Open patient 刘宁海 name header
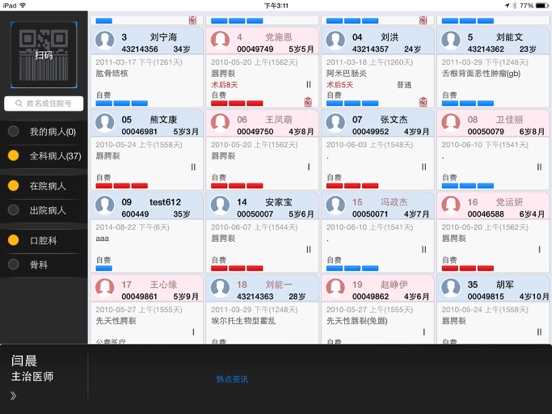The width and height of the screenshot is (552, 414). tap(147, 41)
